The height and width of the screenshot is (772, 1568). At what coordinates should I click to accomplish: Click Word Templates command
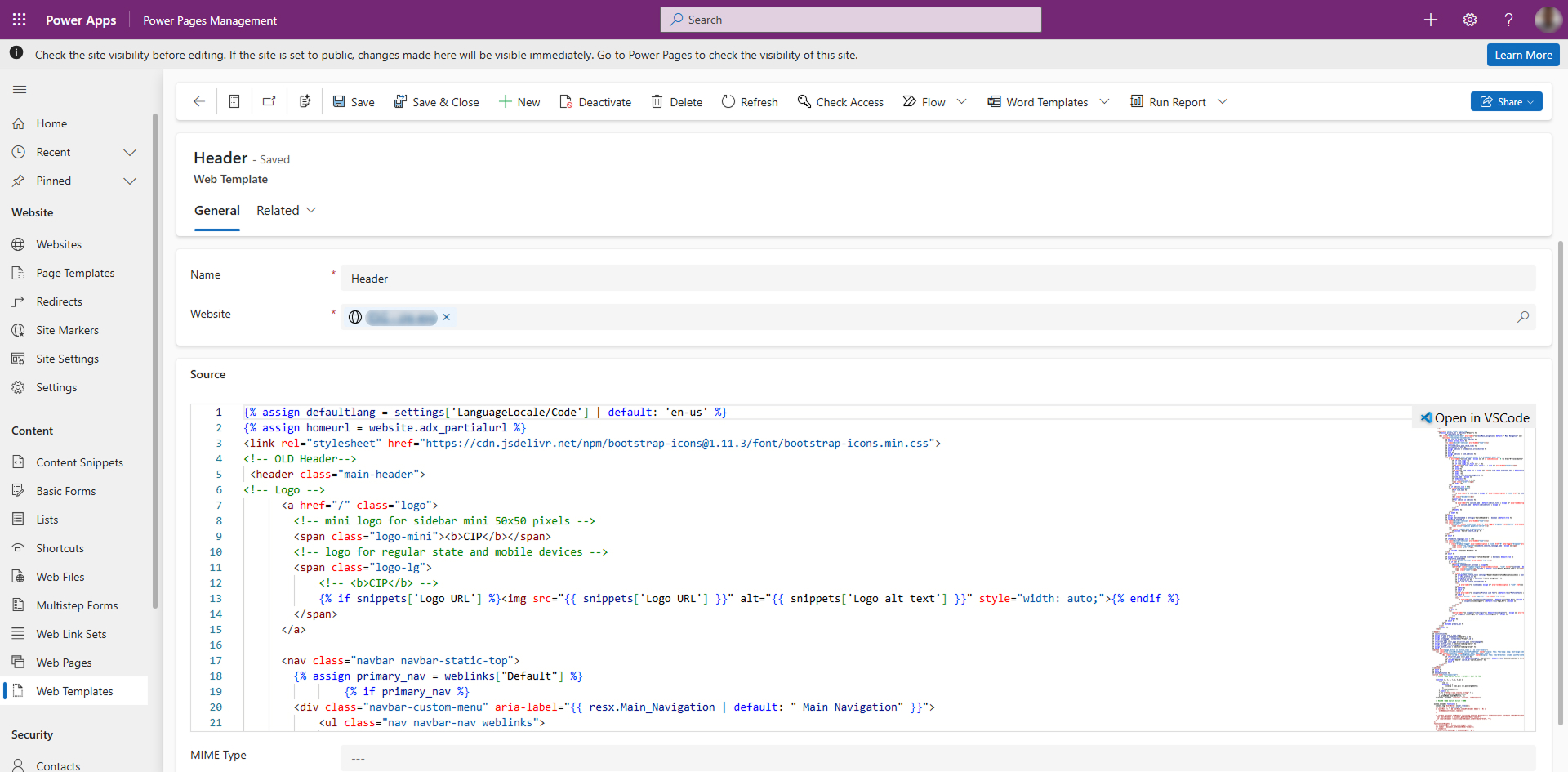click(x=1037, y=102)
